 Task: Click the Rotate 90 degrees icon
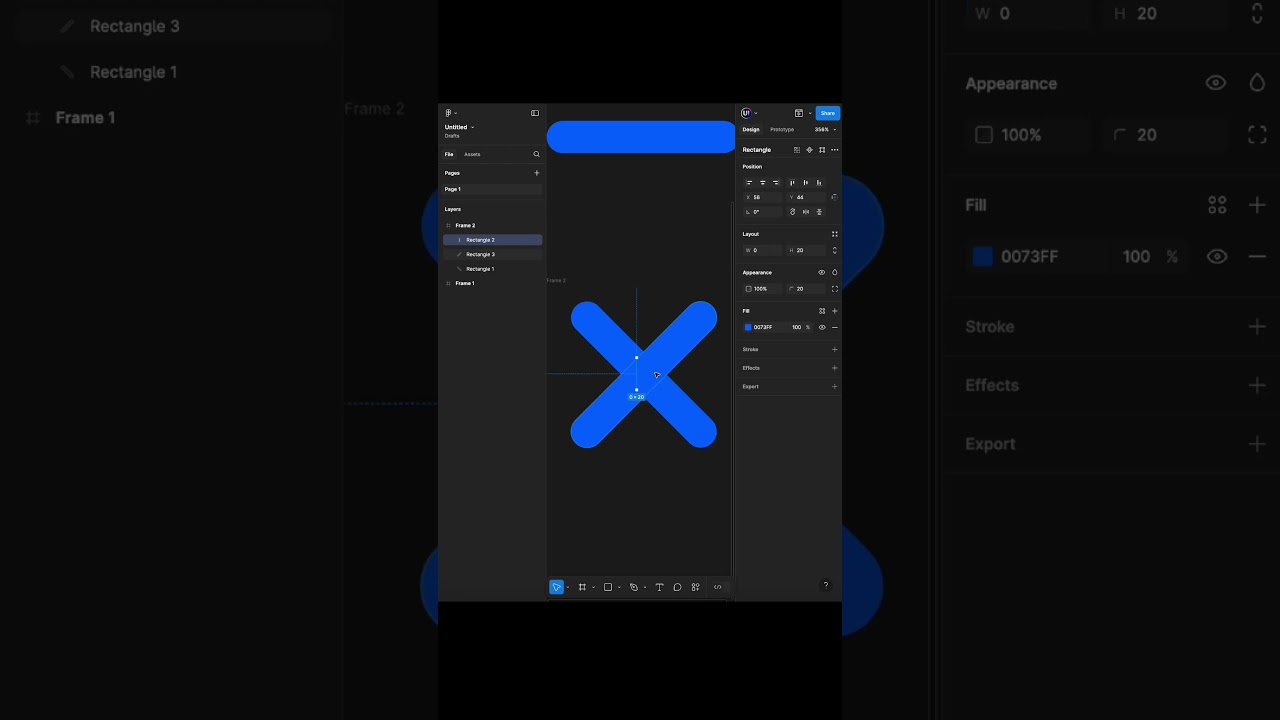793,212
